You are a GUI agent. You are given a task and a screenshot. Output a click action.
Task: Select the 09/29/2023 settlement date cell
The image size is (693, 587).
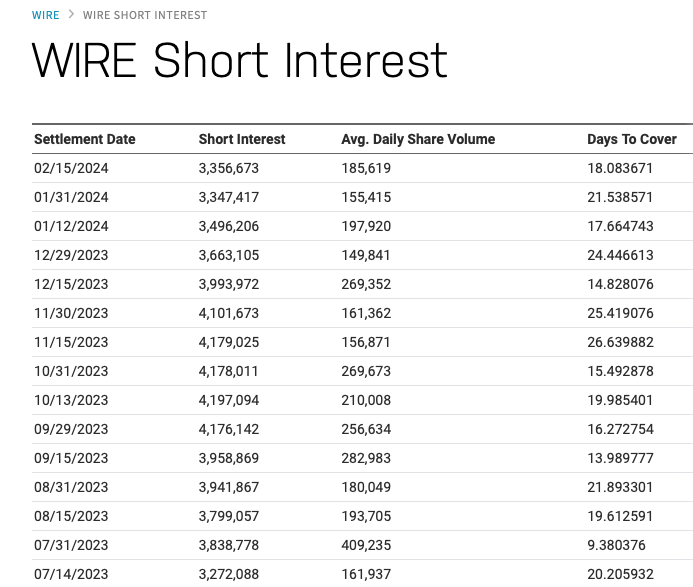[71, 429]
